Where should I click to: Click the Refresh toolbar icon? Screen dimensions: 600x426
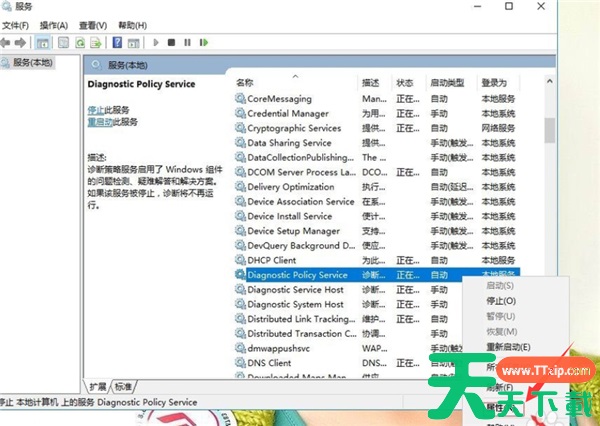click(x=78, y=43)
